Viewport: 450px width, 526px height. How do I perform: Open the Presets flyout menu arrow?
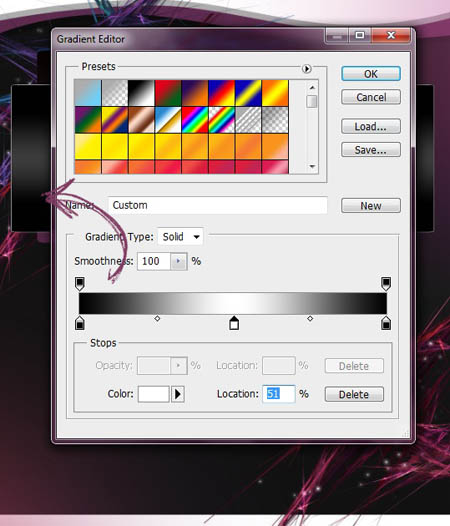click(x=306, y=69)
